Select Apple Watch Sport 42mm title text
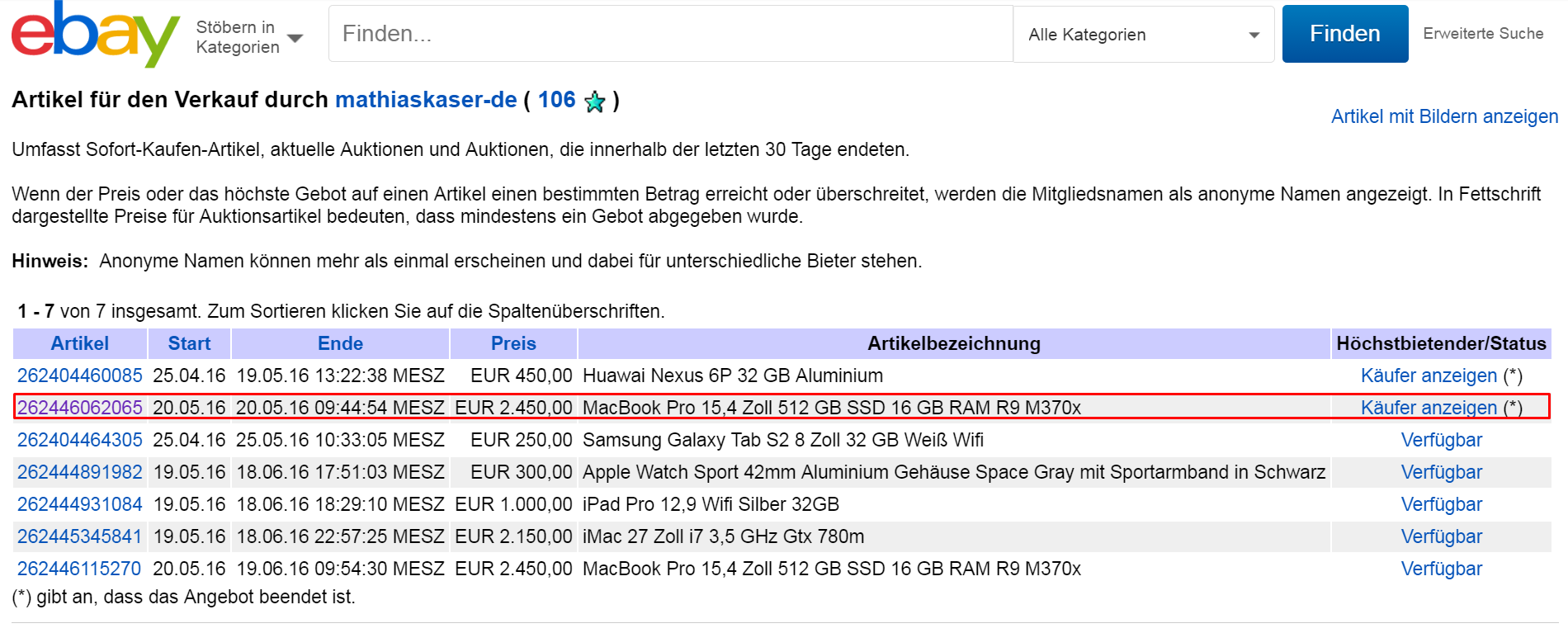1568x633 pixels. (x=954, y=472)
